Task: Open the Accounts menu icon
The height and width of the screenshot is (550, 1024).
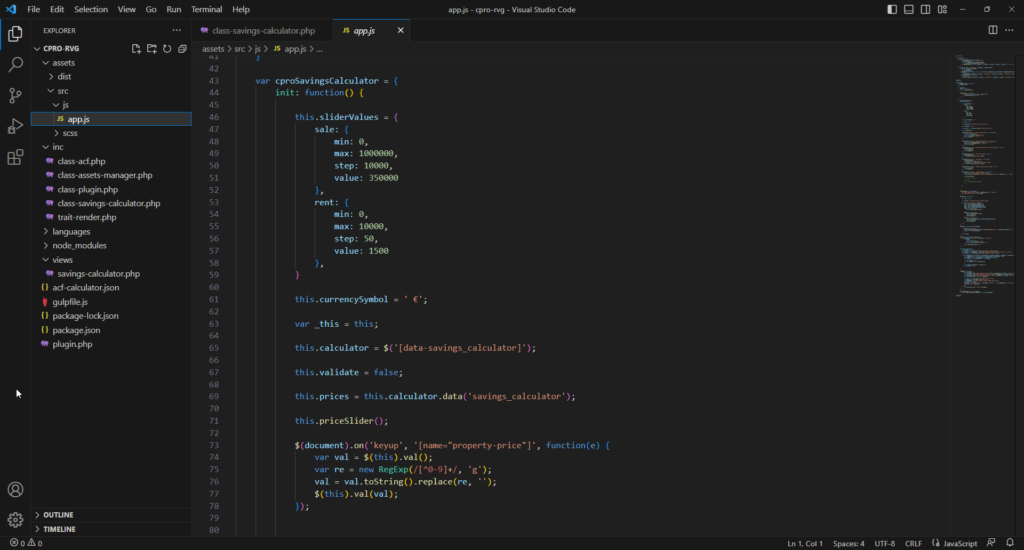Action: tap(15, 489)
